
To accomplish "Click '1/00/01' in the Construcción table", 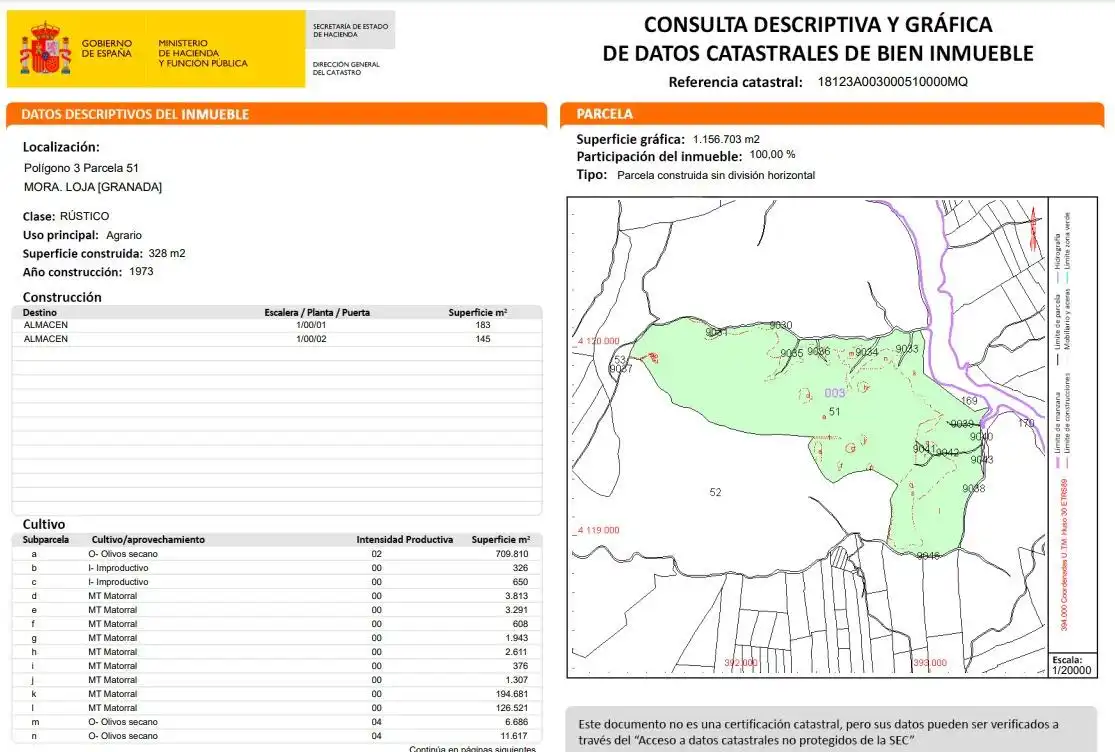I will 311,325.
